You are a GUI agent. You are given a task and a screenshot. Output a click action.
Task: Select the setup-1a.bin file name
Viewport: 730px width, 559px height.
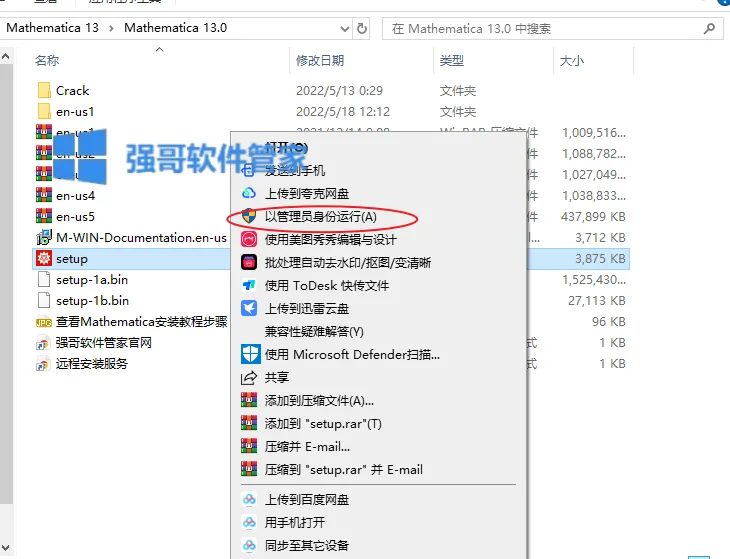click(92, 279)
